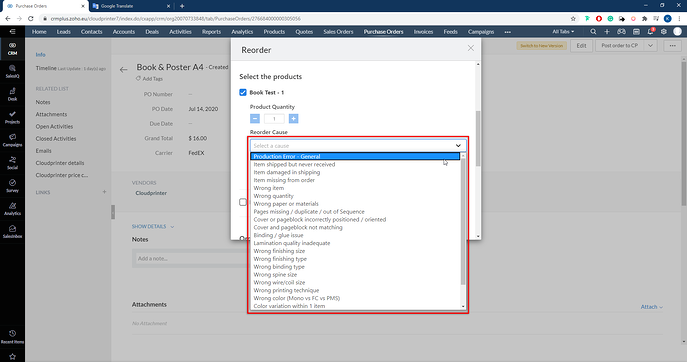This screenshot has width=687, height=362.
Task: Collapse the left sidebar via menu icon
Action: click(12, 32)
